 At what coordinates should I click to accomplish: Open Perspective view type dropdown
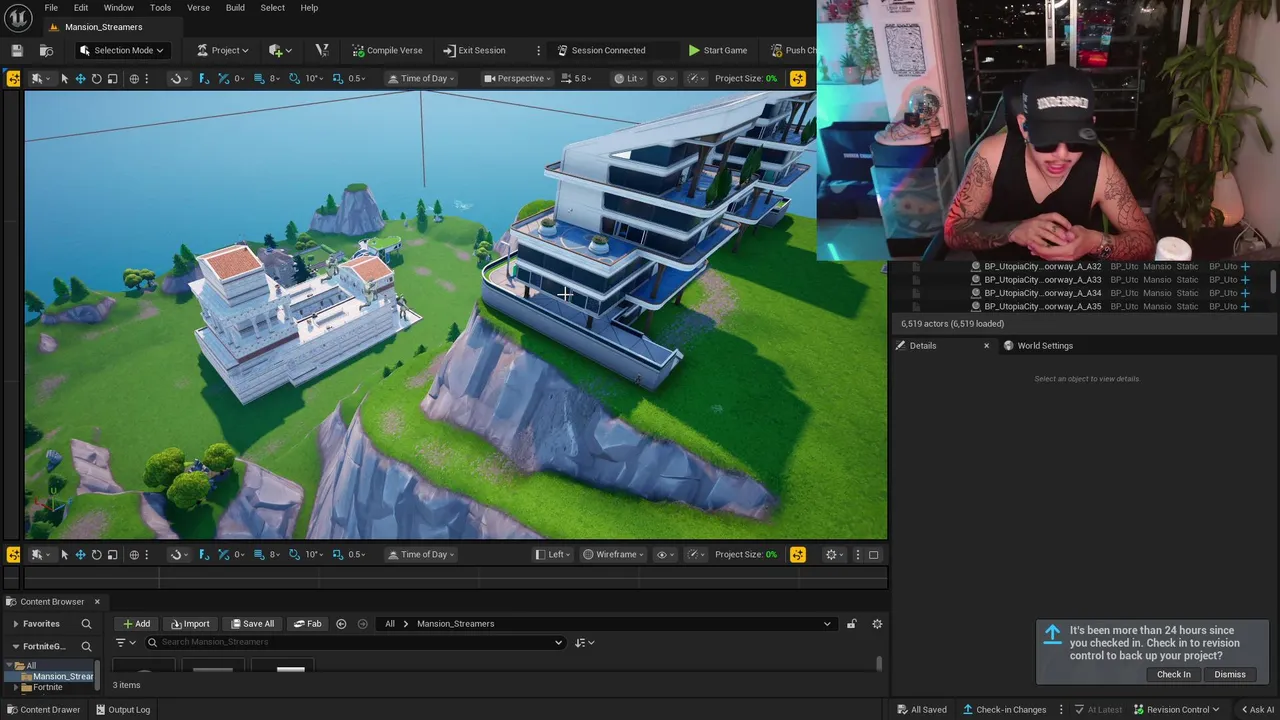(x=517, y=78)
